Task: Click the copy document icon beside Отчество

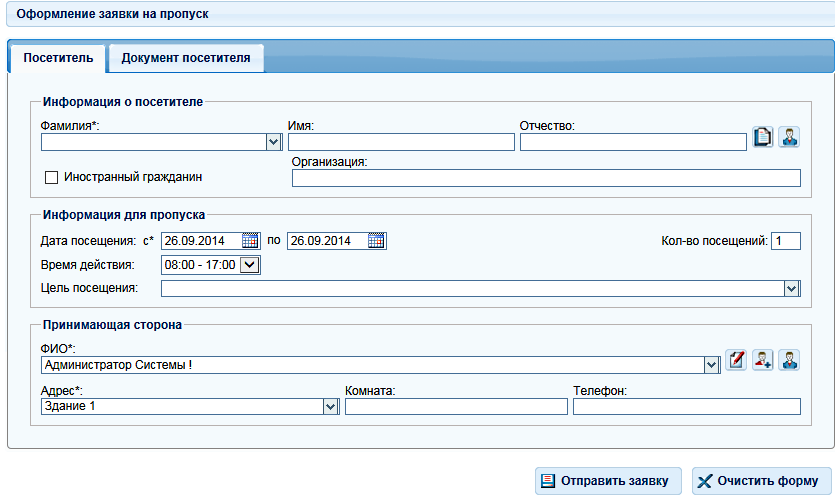Action: [763, 137]
